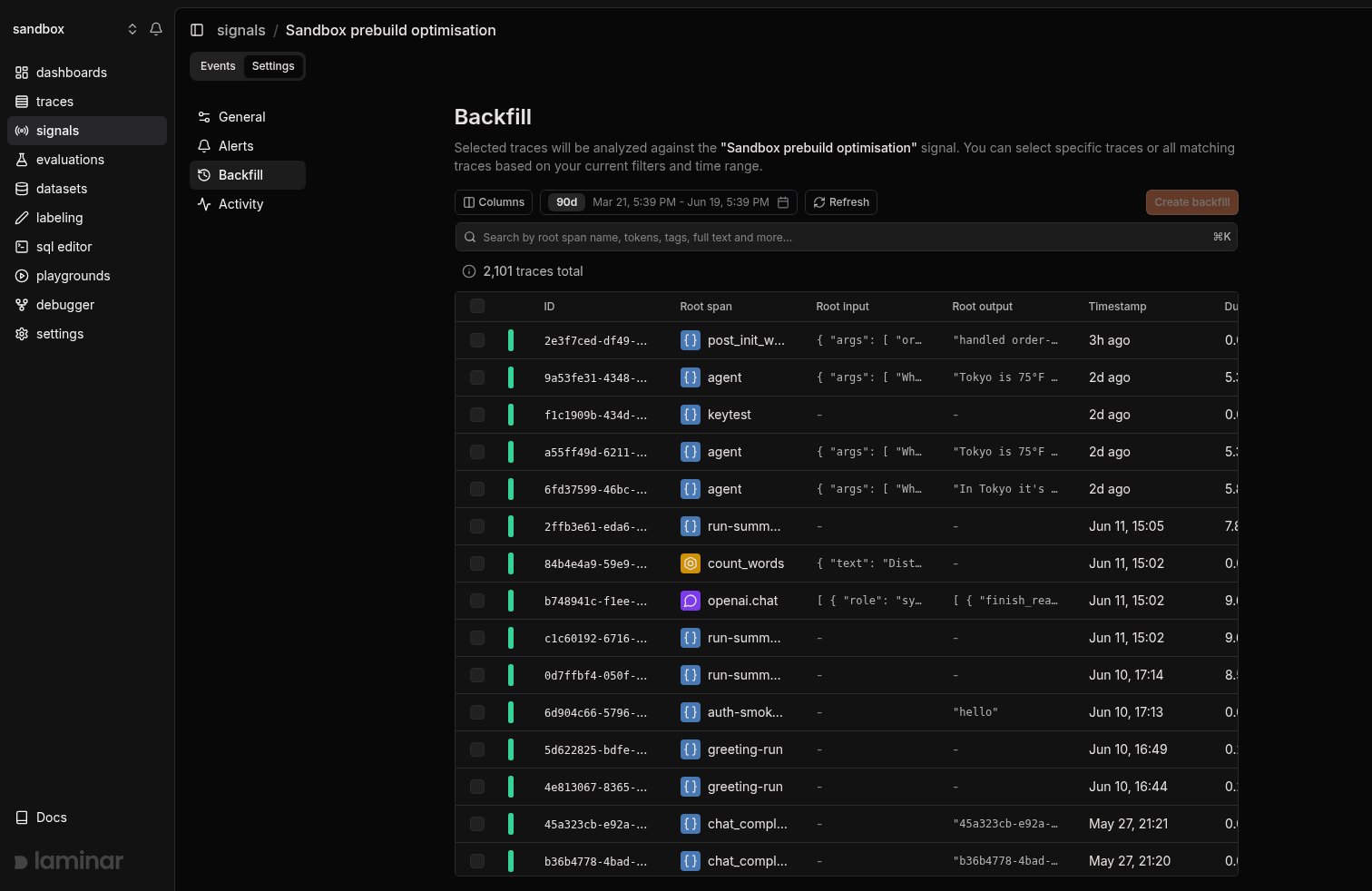The height and width of the screenshot is (891, 1372).
Task: Open the sandbox project switcher
Action: tap(75, 29)
